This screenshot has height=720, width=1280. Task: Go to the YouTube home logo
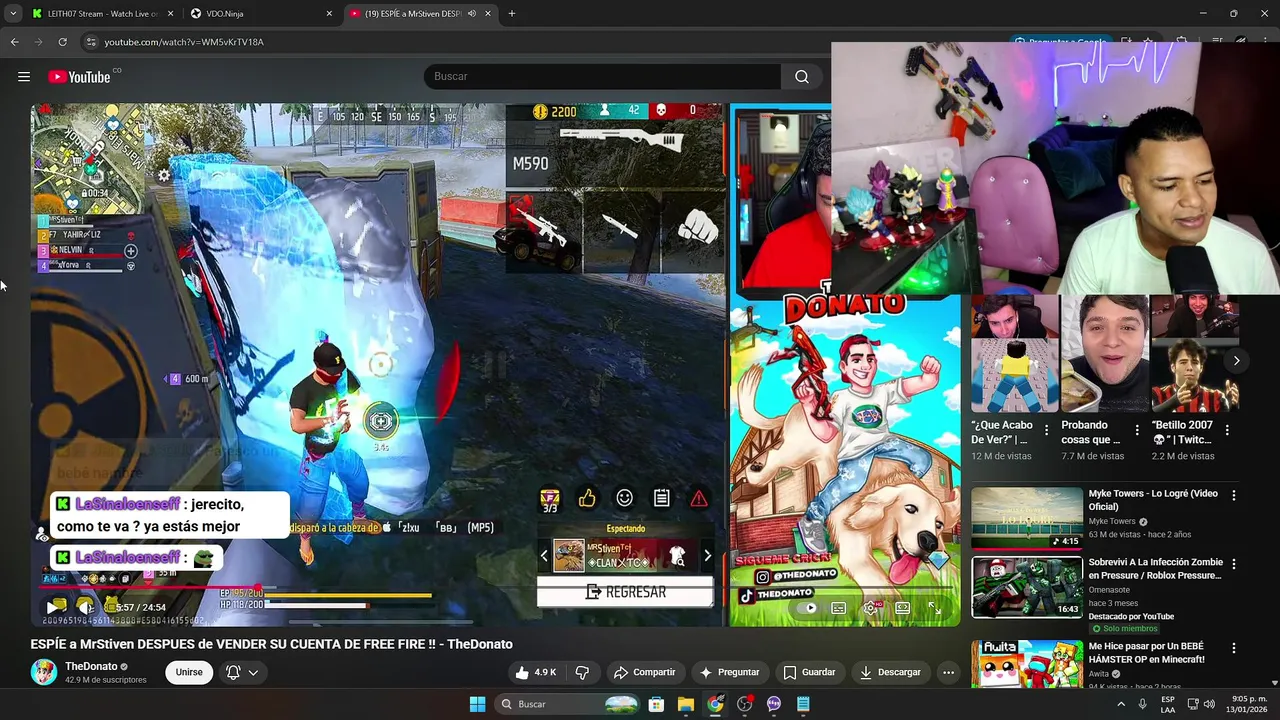point(80,77)
